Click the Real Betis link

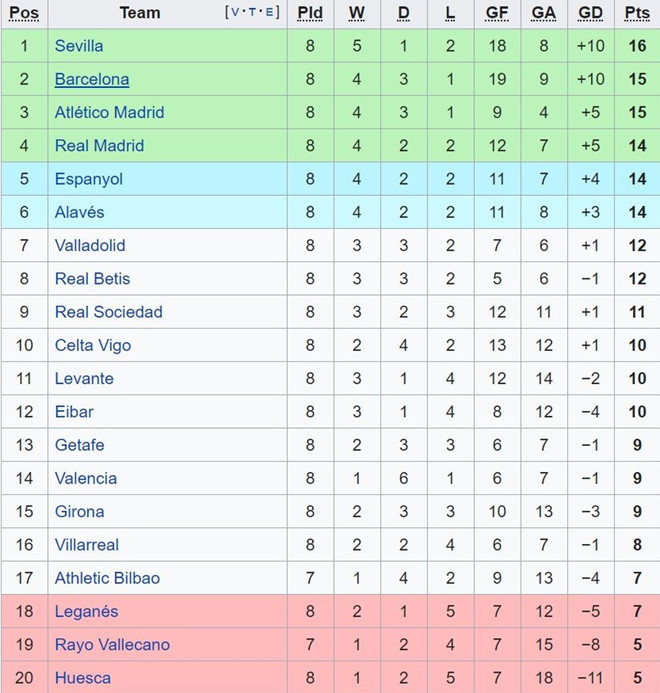92,279
